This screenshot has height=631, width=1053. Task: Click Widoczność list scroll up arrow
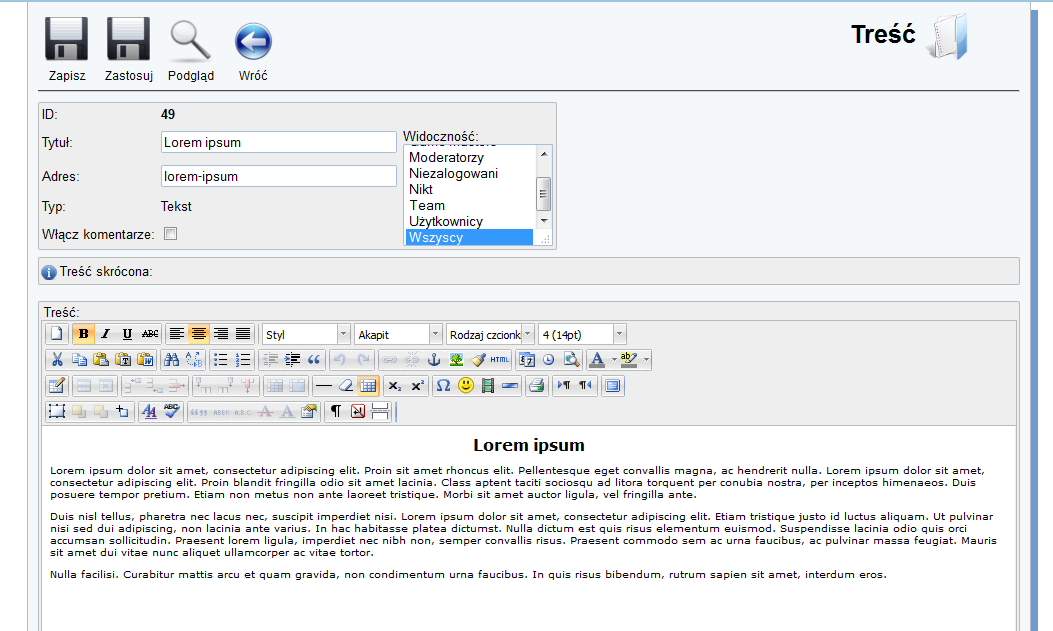click(x=544, y=154)
